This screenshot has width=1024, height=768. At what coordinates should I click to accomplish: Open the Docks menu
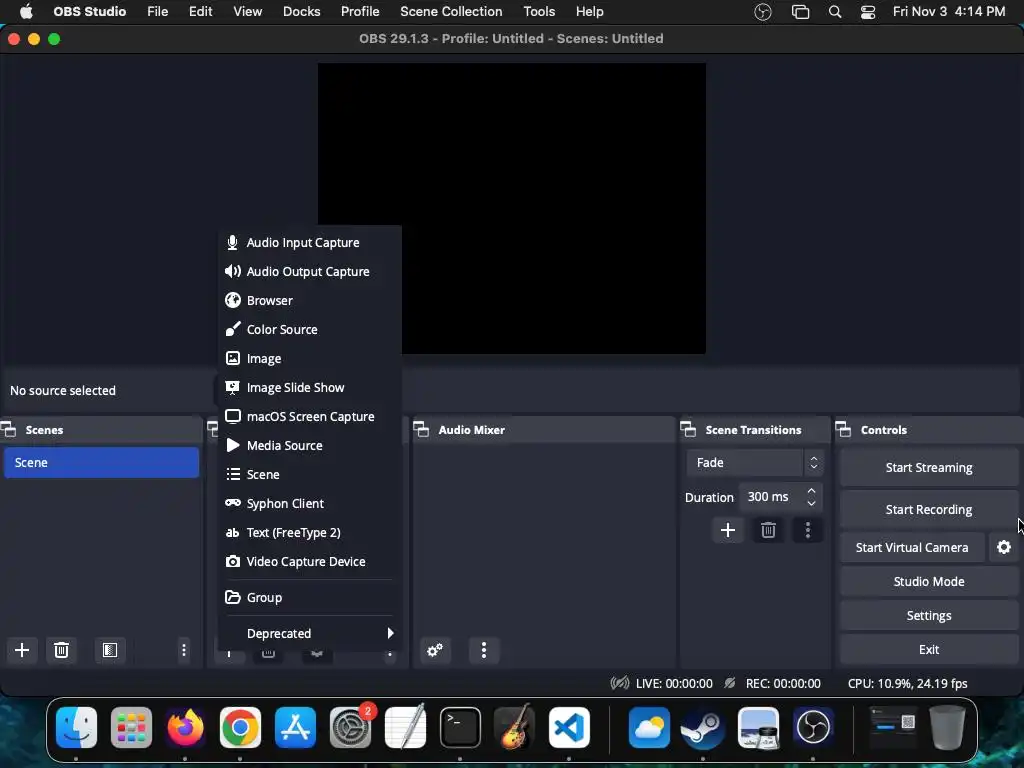(x=302, y=12)
